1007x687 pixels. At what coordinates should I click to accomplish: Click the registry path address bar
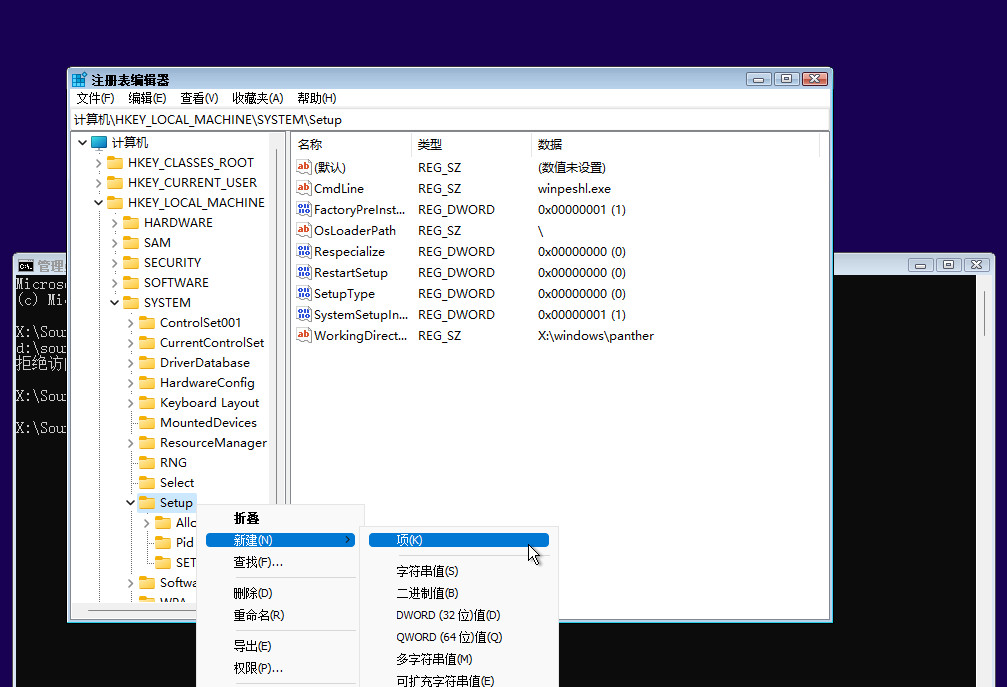point(450,120)
